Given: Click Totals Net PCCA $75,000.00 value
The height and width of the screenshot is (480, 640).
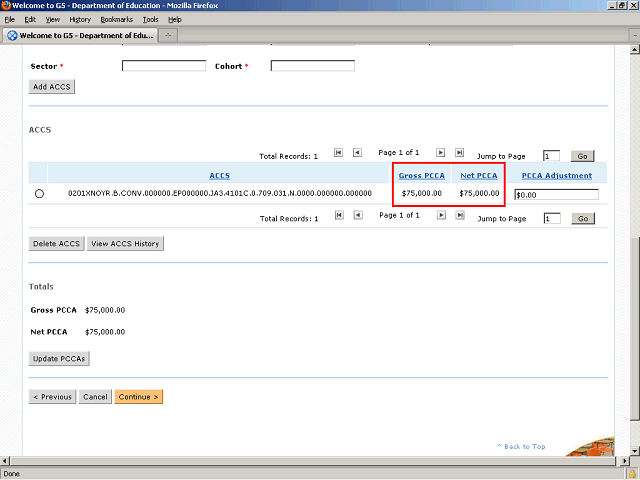Looking at the screenshot, I should pyautogui.click(x=105, y=332).
